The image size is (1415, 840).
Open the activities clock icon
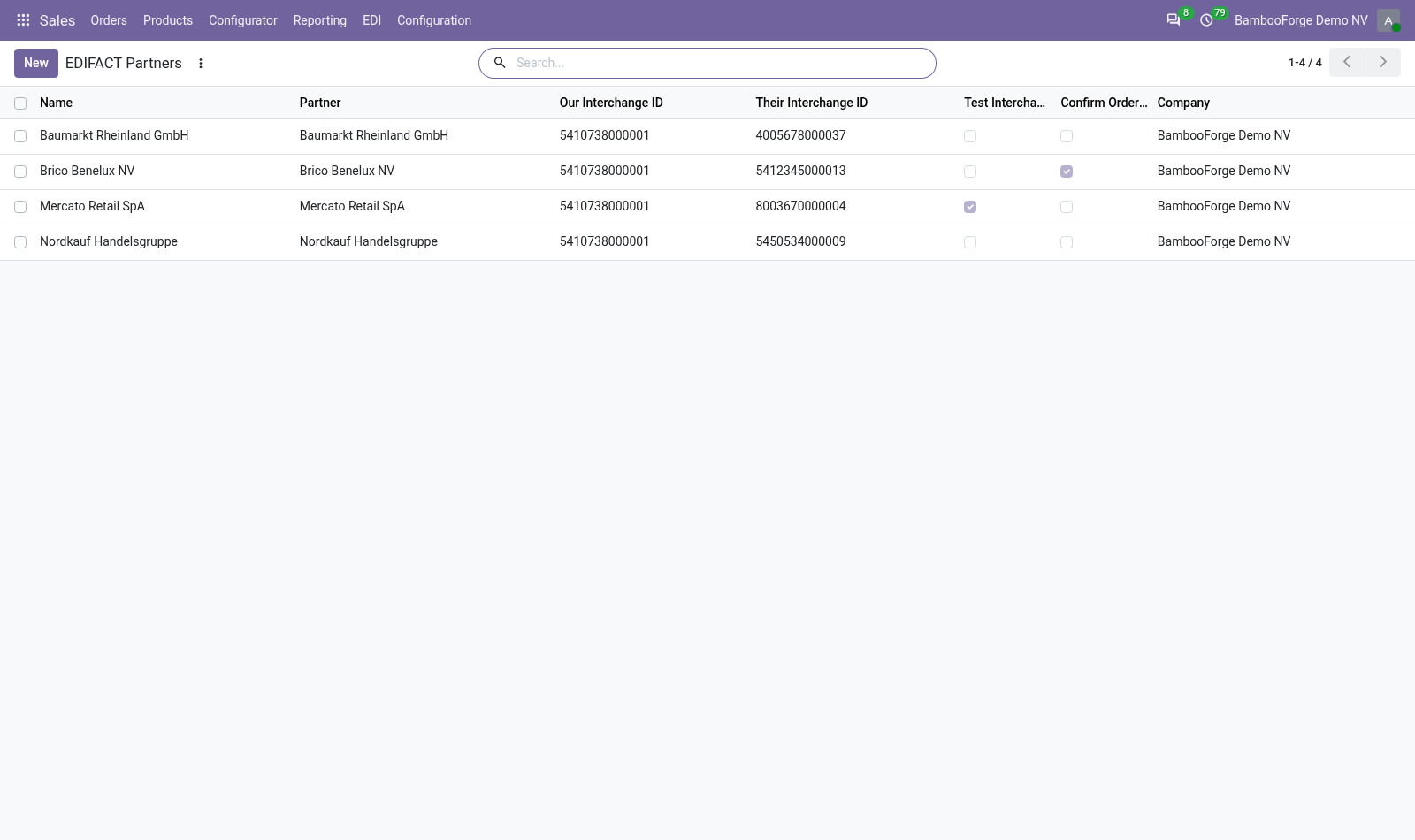1206,20
